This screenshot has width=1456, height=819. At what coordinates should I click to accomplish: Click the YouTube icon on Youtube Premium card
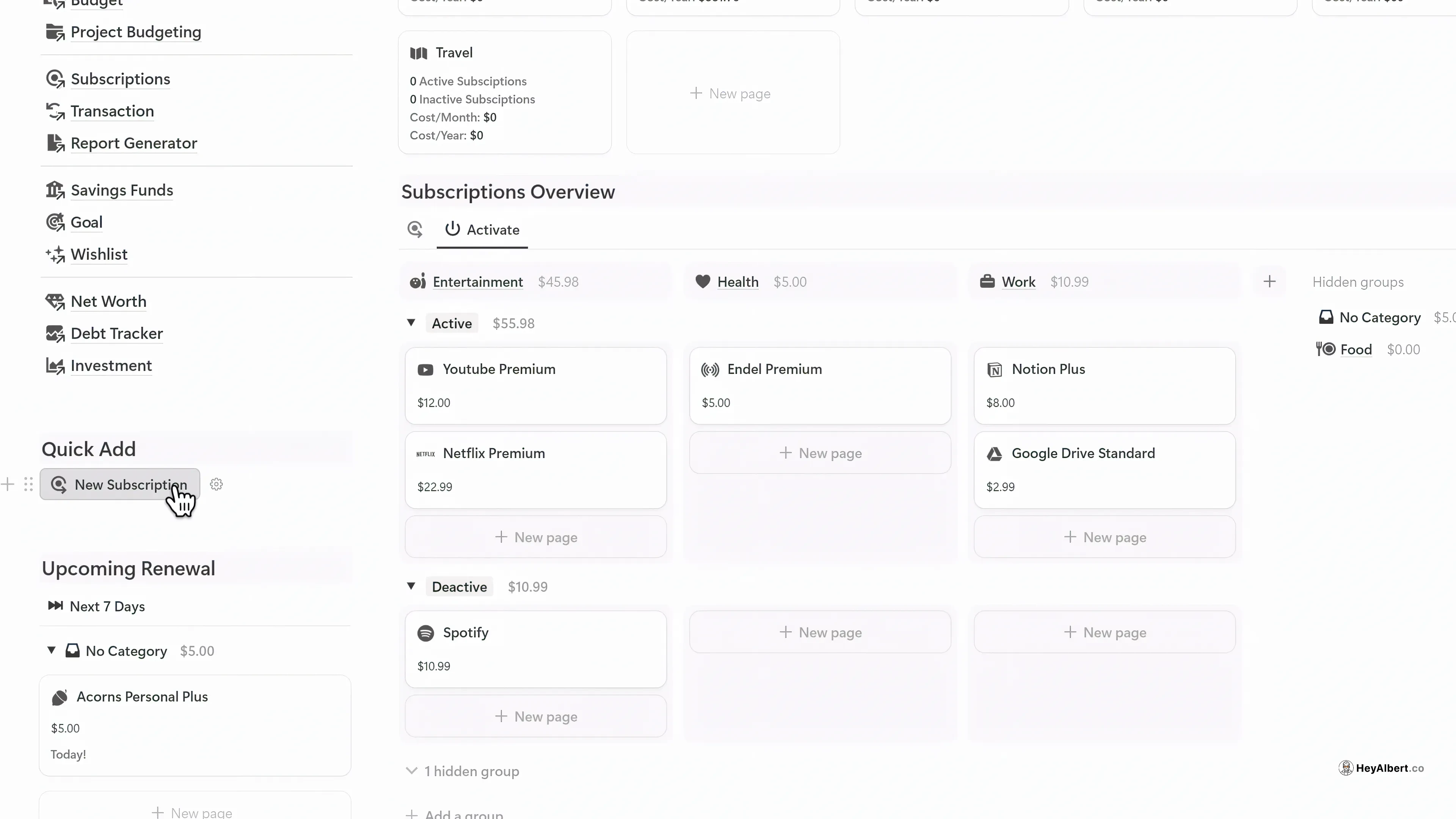click(425, 370)
